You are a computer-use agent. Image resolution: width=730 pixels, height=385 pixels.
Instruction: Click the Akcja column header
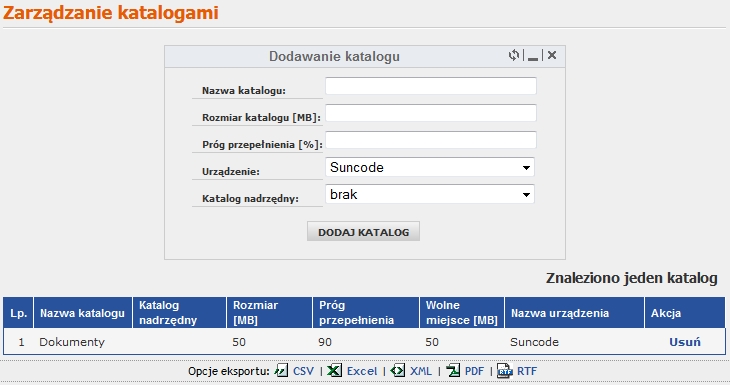click(685, 313)
